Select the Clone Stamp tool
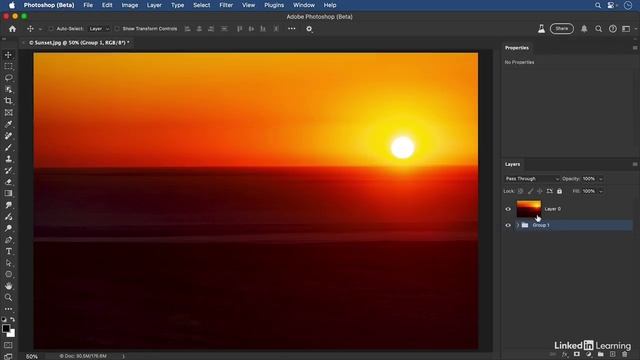 8,159
